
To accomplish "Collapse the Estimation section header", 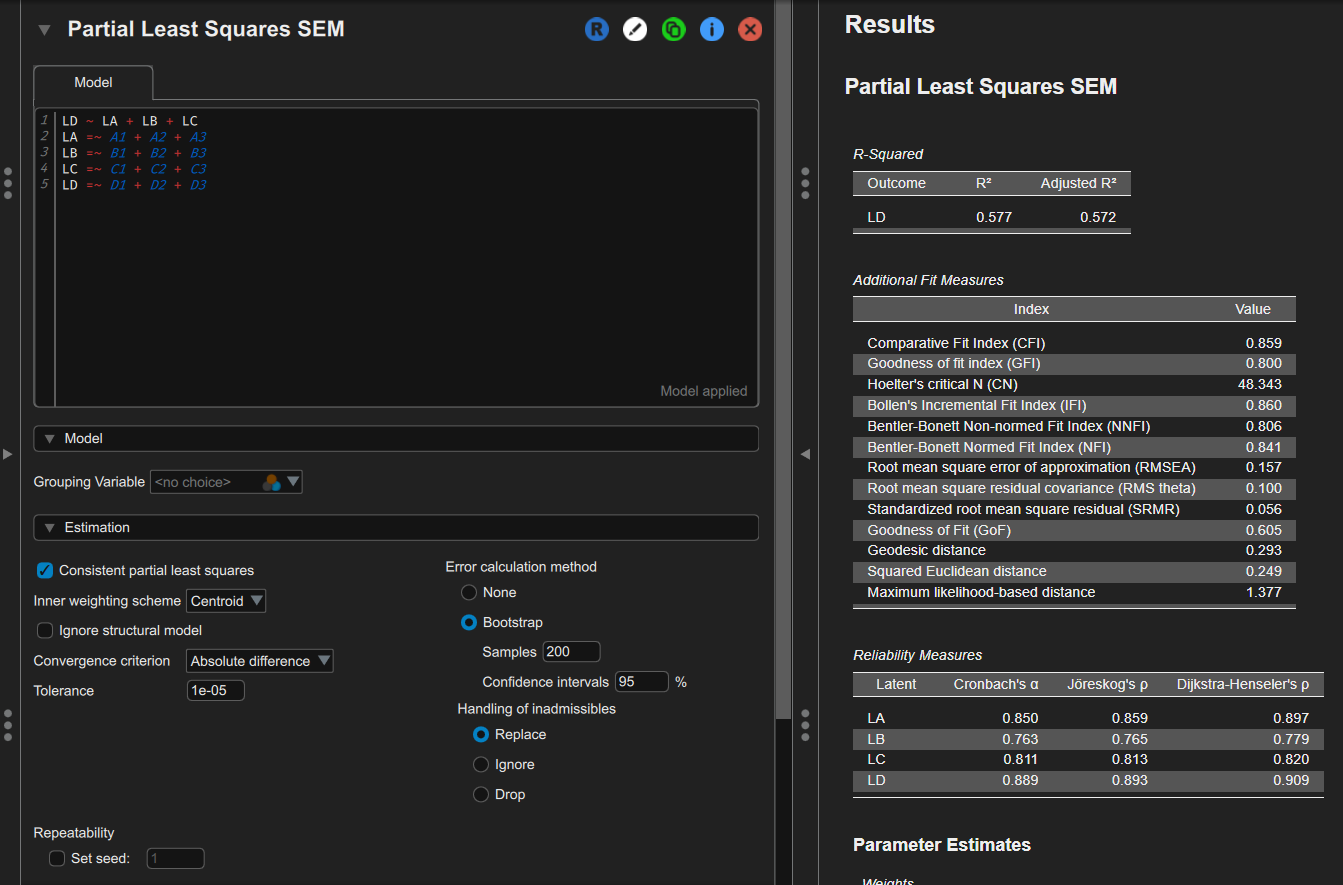I will [x=396, y=528].
